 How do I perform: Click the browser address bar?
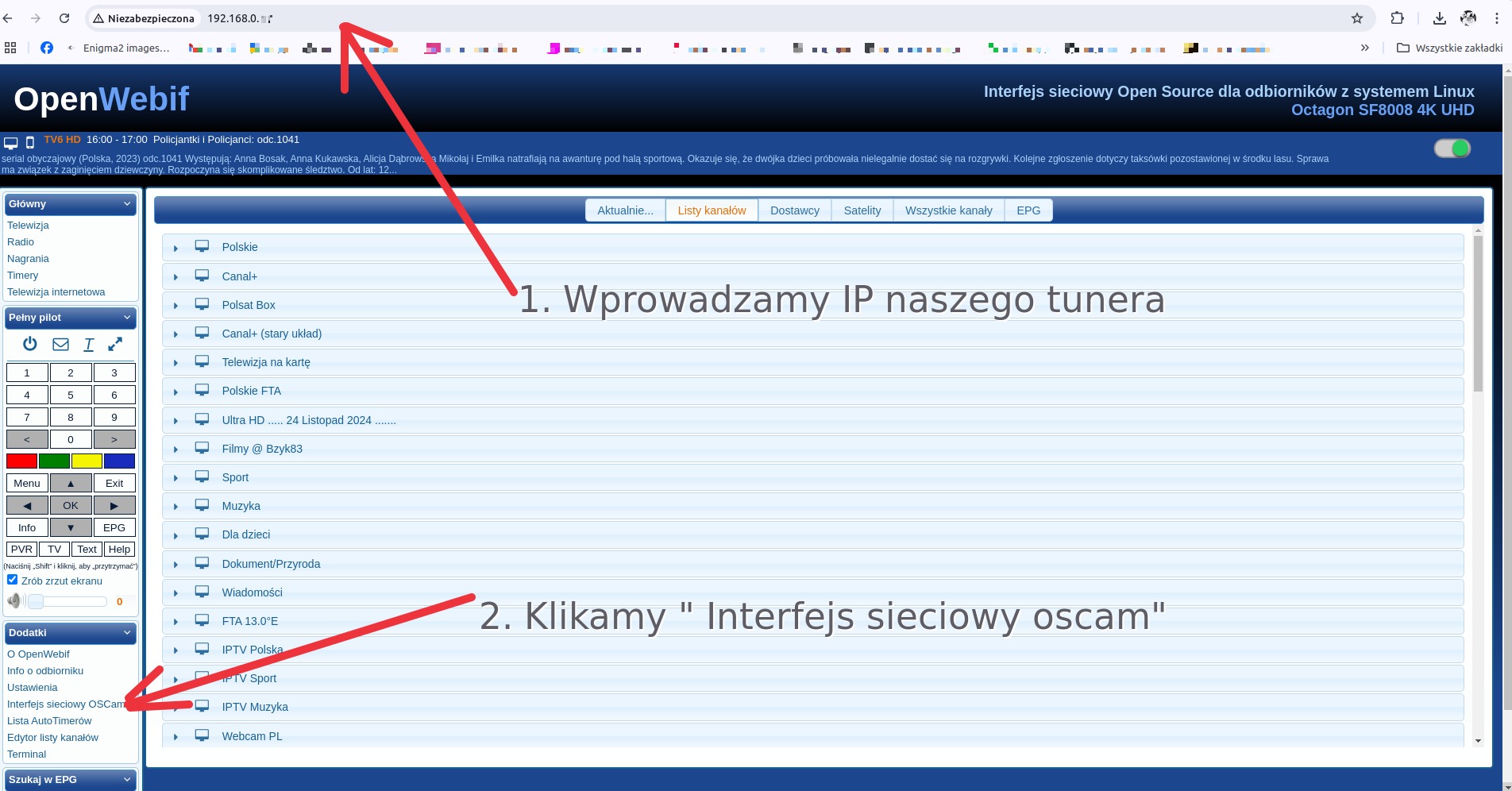715,18
